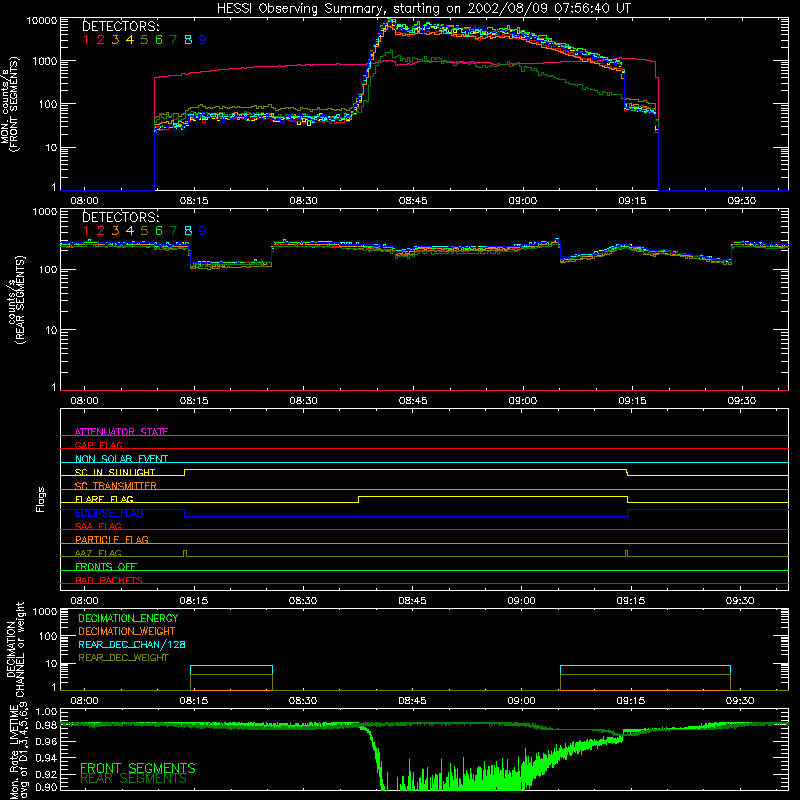Pick detector 2 label in rear segments legend
The width and height of the screenshot is (800, 800).
(101, 231)
